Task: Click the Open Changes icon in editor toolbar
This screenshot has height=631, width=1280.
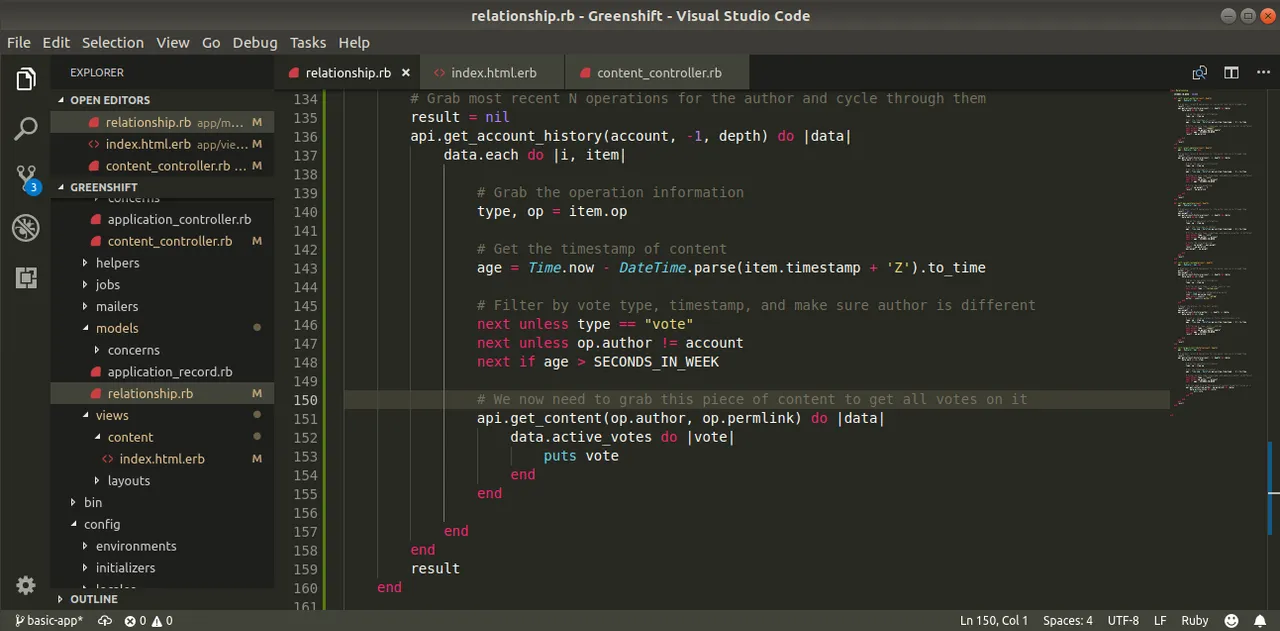Action: [1200, 73]
